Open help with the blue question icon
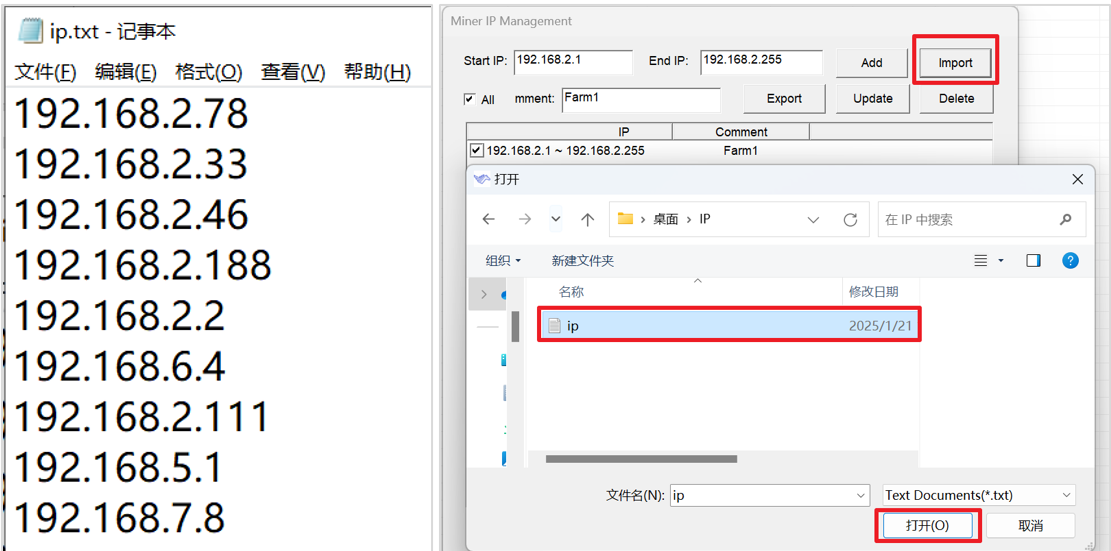 pyautogui.click(x=1070, y=260)
